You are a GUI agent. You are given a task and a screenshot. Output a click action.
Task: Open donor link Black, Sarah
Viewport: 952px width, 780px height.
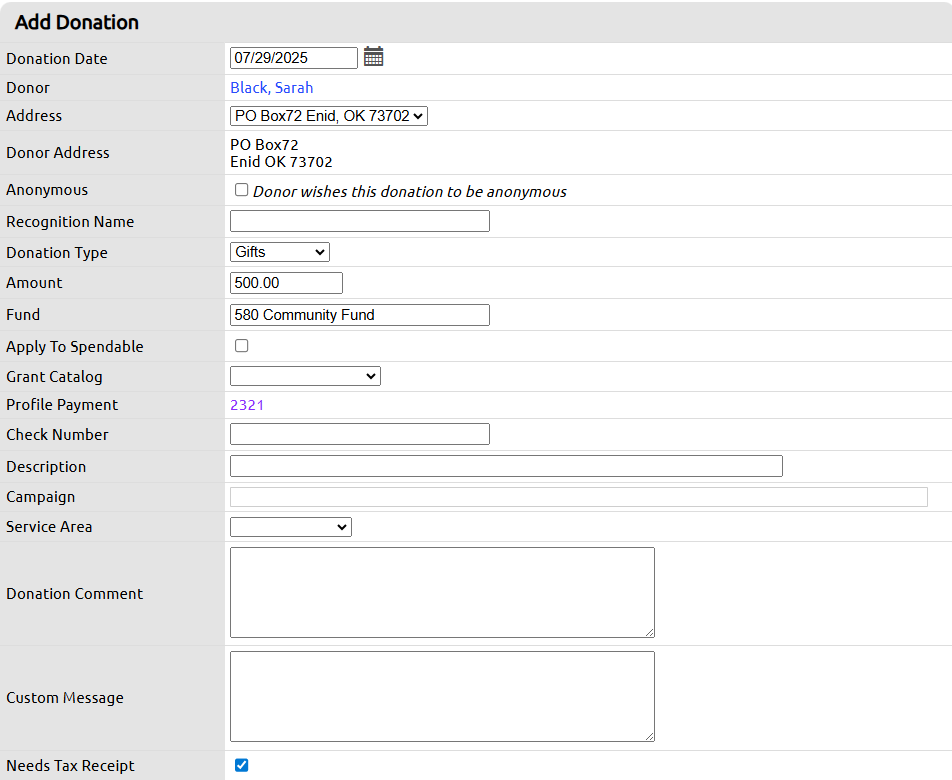tap(271, 88)
